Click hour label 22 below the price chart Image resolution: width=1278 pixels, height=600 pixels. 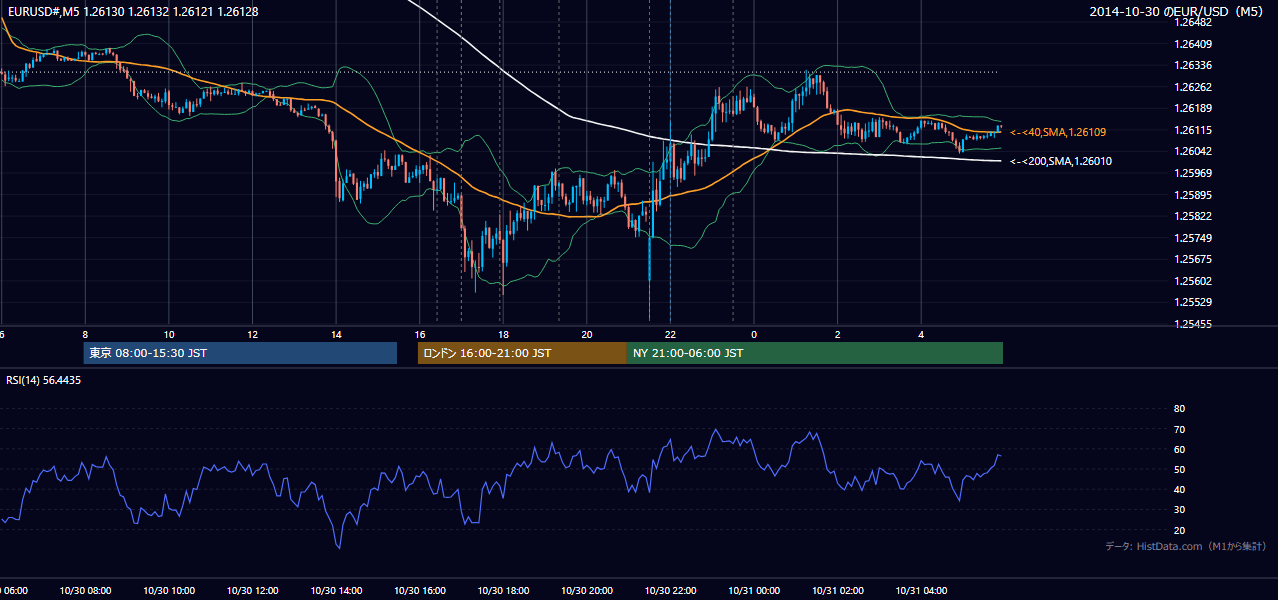coord(670,334)
